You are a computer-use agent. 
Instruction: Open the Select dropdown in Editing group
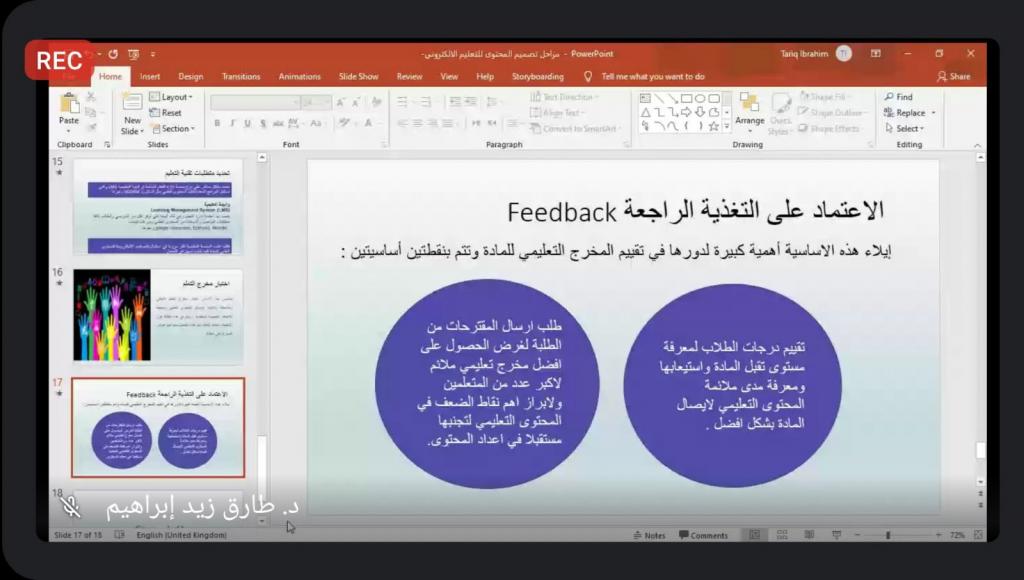coord(909,129)
